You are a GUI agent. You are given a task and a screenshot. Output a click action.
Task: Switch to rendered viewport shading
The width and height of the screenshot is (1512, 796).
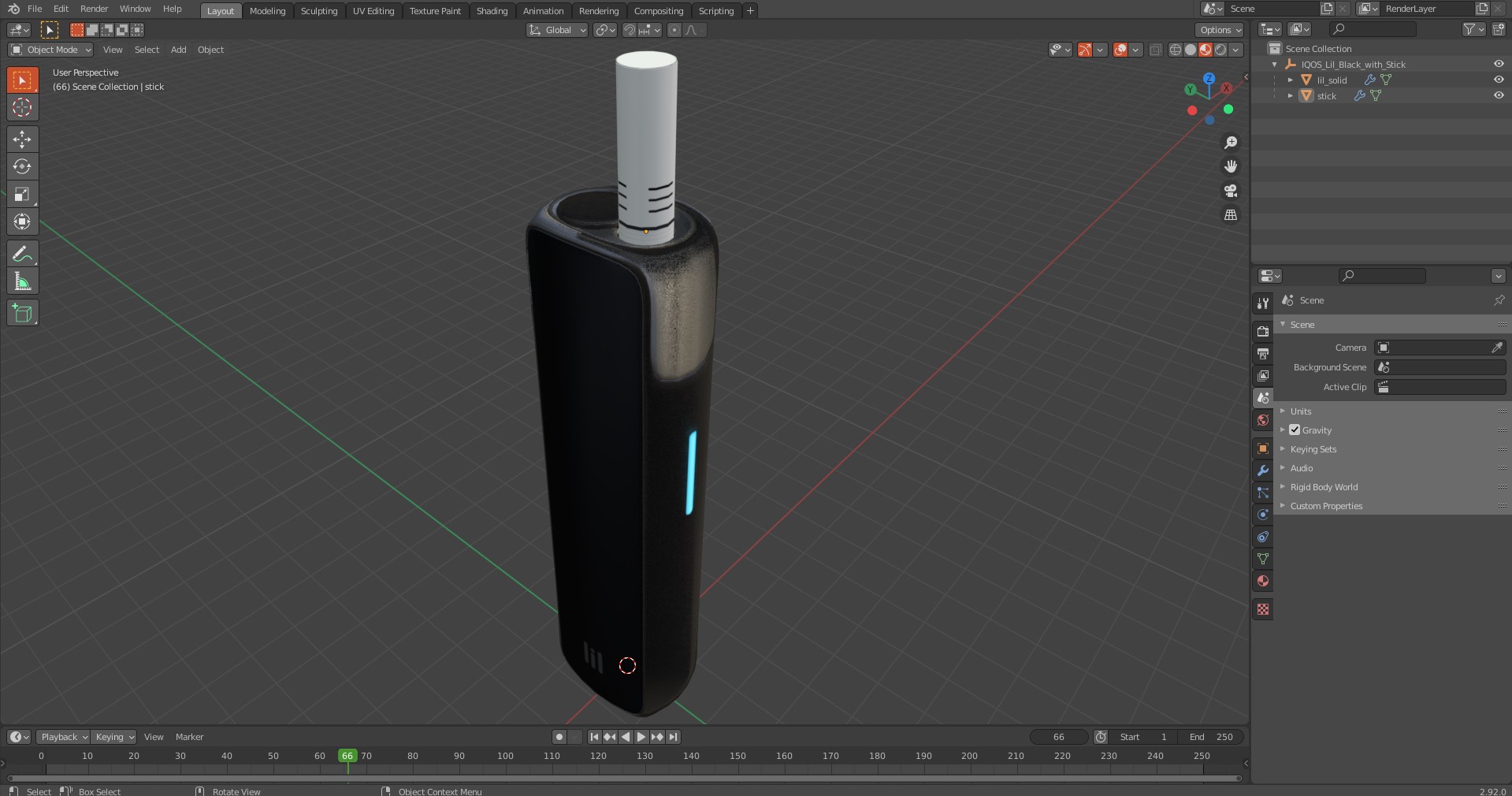click(1220, 50)
